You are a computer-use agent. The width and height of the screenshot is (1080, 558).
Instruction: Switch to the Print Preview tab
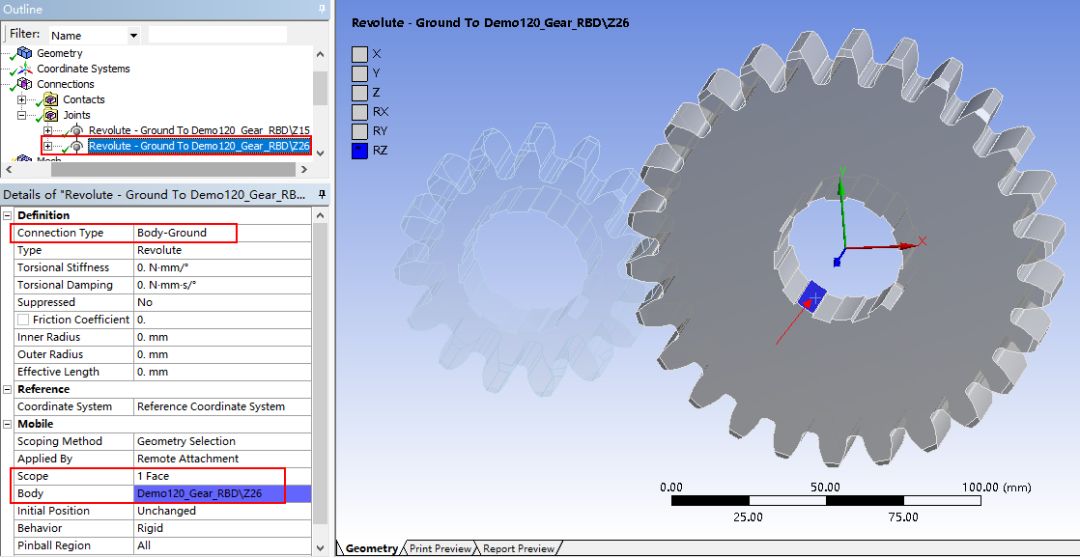pyautogui.click(x=439, y=548)
